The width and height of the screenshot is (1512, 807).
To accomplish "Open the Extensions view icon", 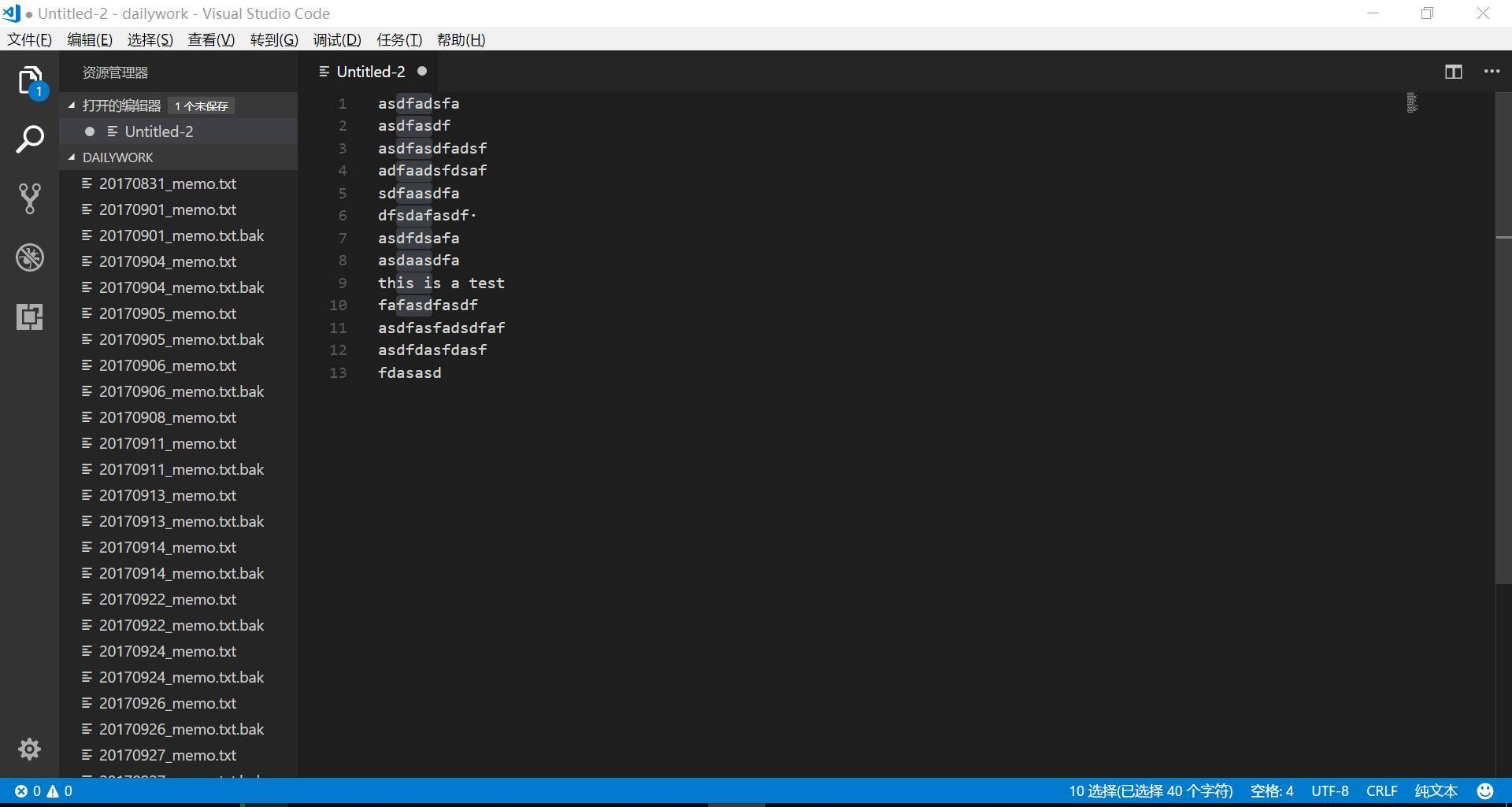I will 30,317.
